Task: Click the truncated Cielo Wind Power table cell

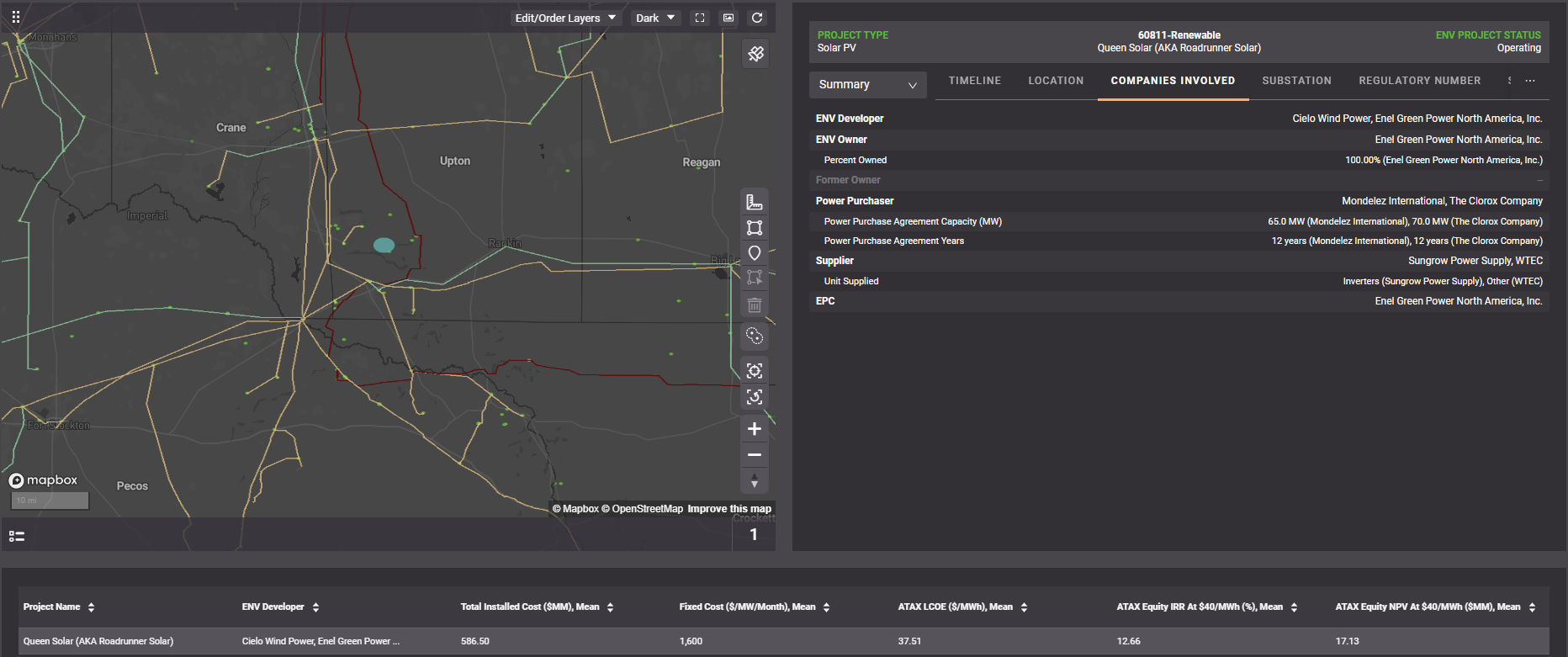Action: point(320,641)
